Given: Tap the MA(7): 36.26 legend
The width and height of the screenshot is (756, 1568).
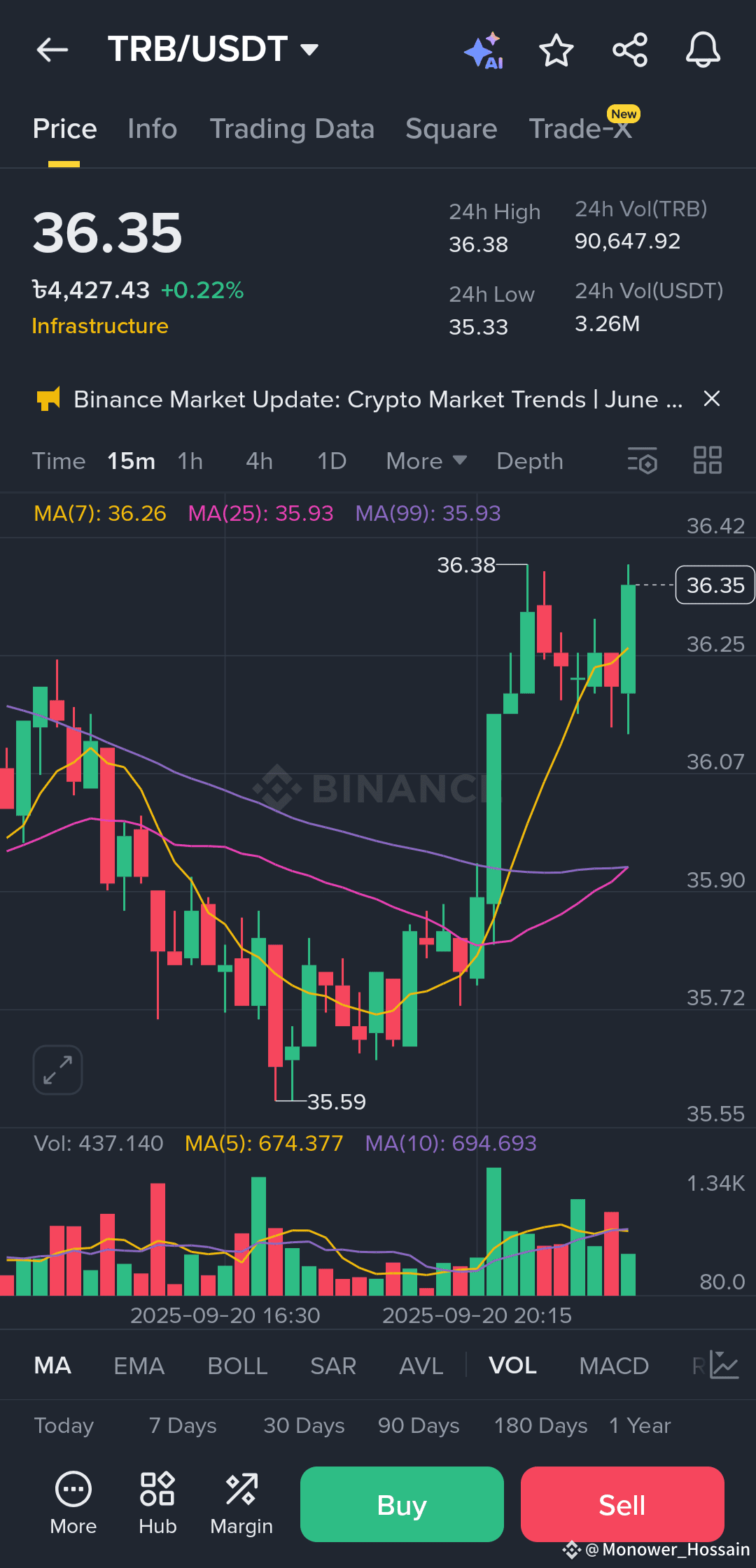Looking at the screenshot, I should click(100, 513).
